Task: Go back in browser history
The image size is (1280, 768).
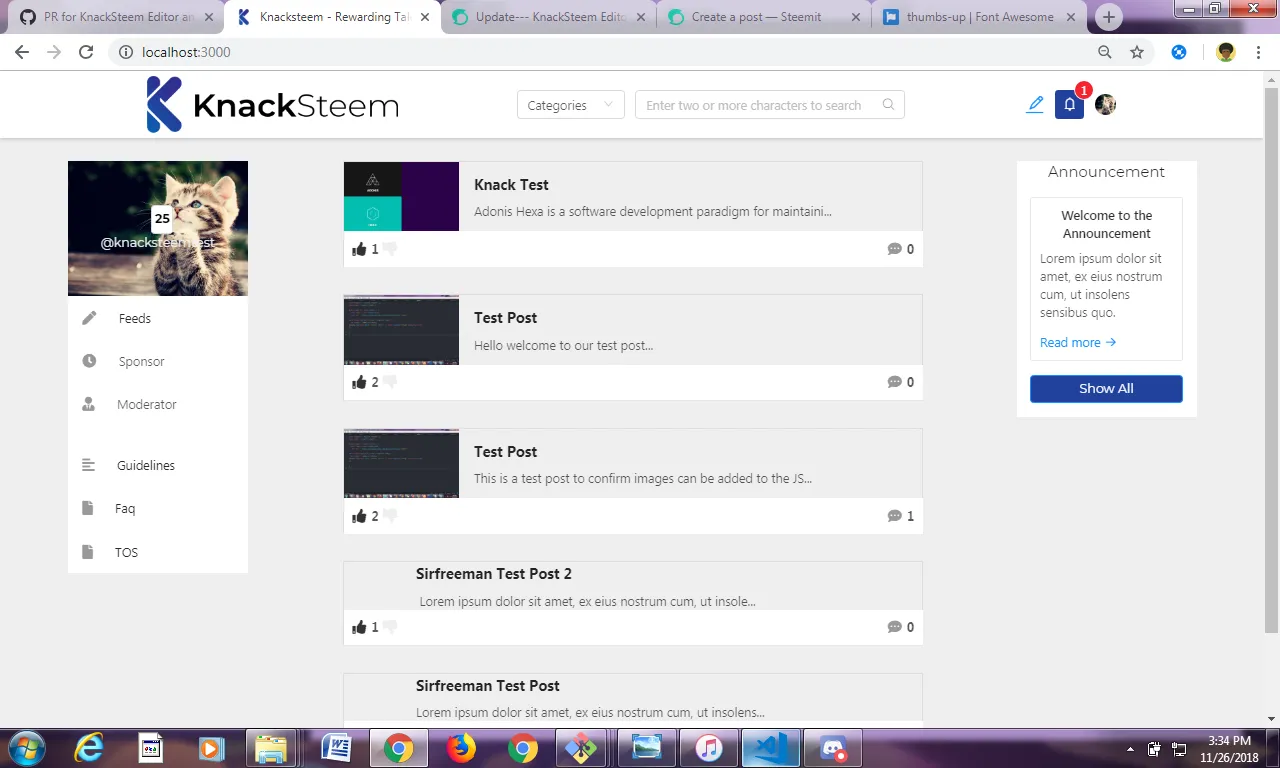Action: click(x=22, y=52)
